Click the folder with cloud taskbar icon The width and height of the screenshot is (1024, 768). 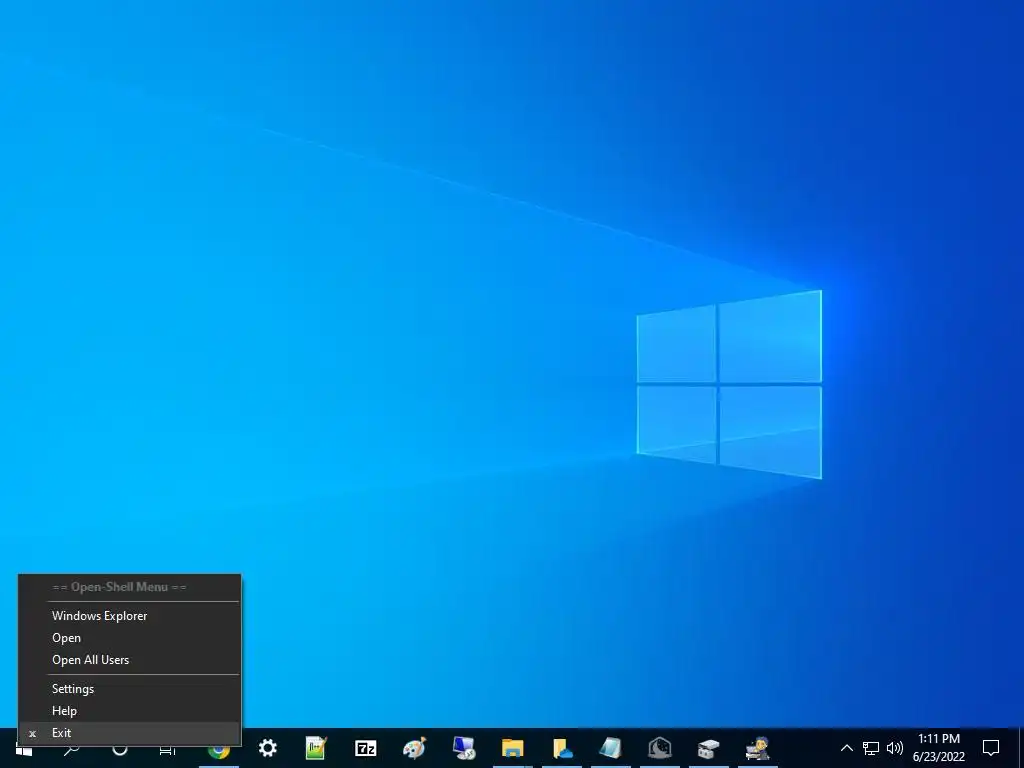pyautogui.click(x=562, y=748)
